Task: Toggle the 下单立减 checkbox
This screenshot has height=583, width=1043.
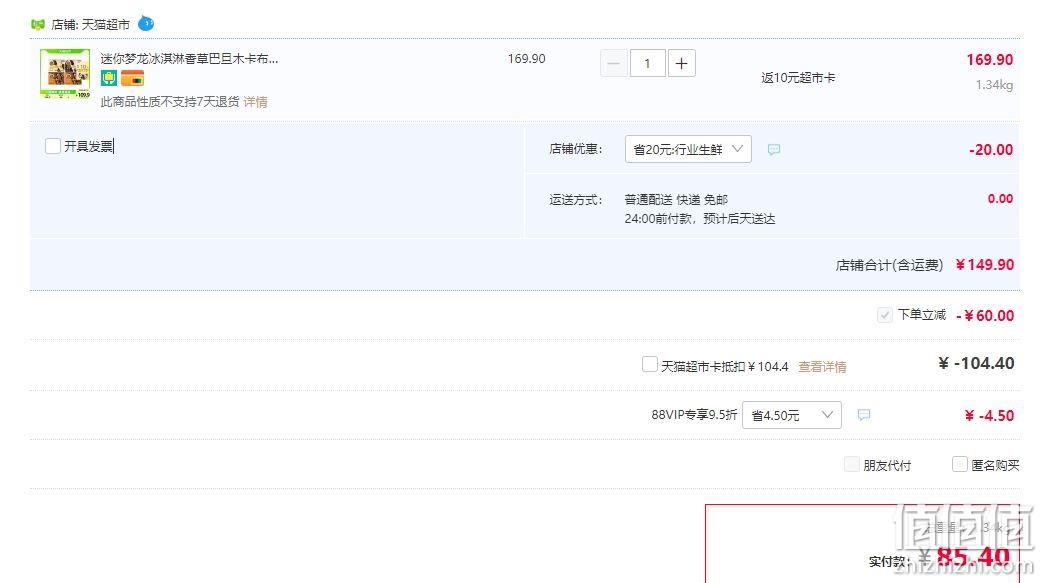Action: point(885,315)
